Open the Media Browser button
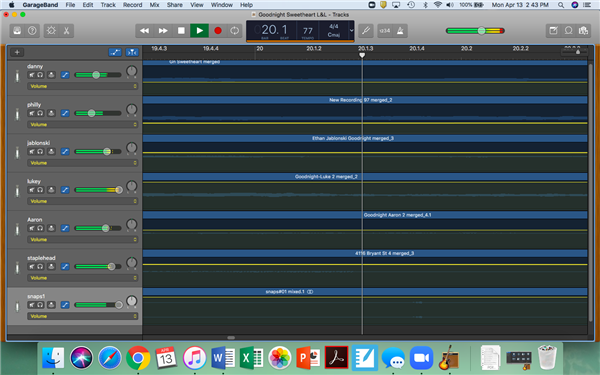Screen dimensions: 600x375 point(583,31)
